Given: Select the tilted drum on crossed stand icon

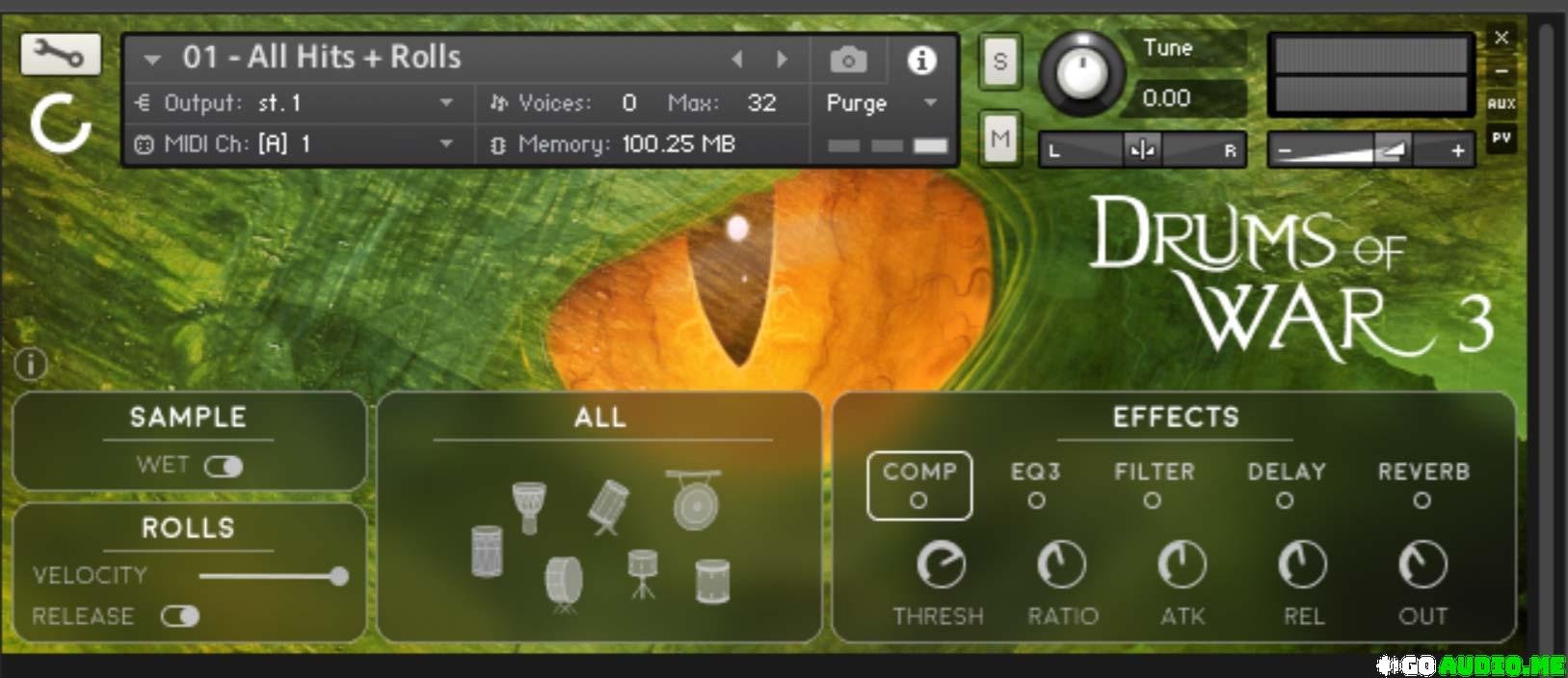Looking at the screenshot, I should tap(608, 507).
